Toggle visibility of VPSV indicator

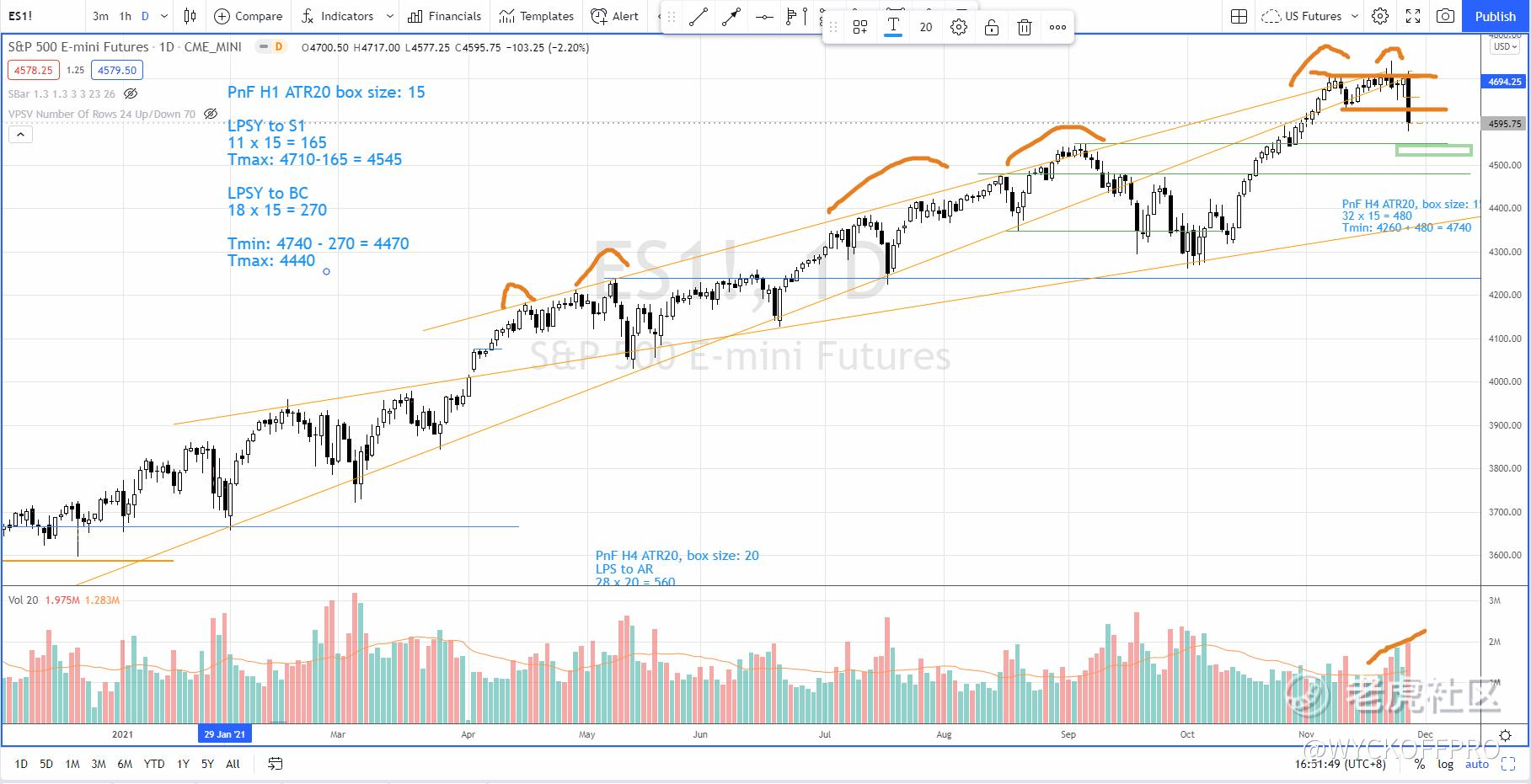pos(211,114)
